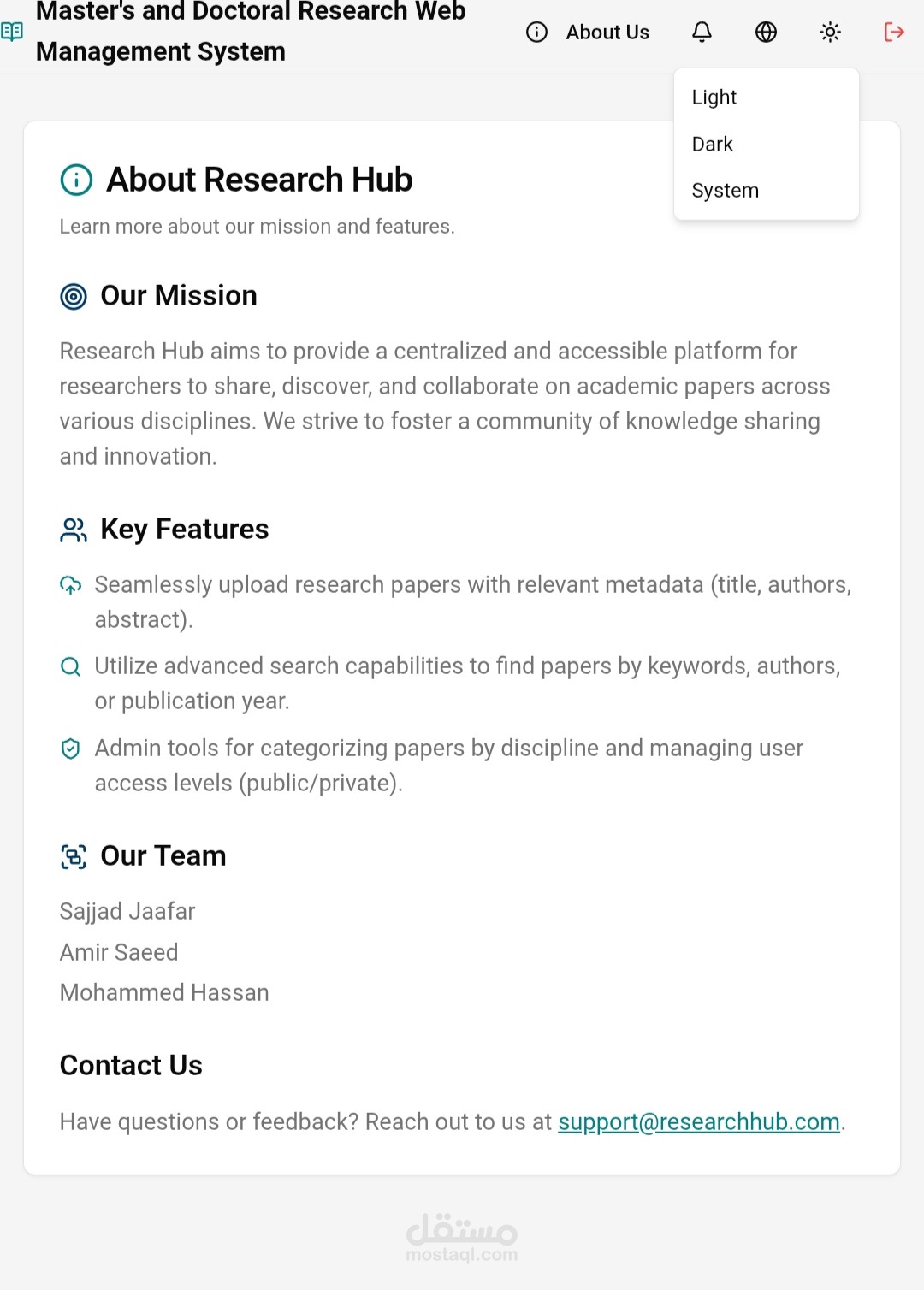
Task: Open the notifications bell
Action: coord(702,33)
